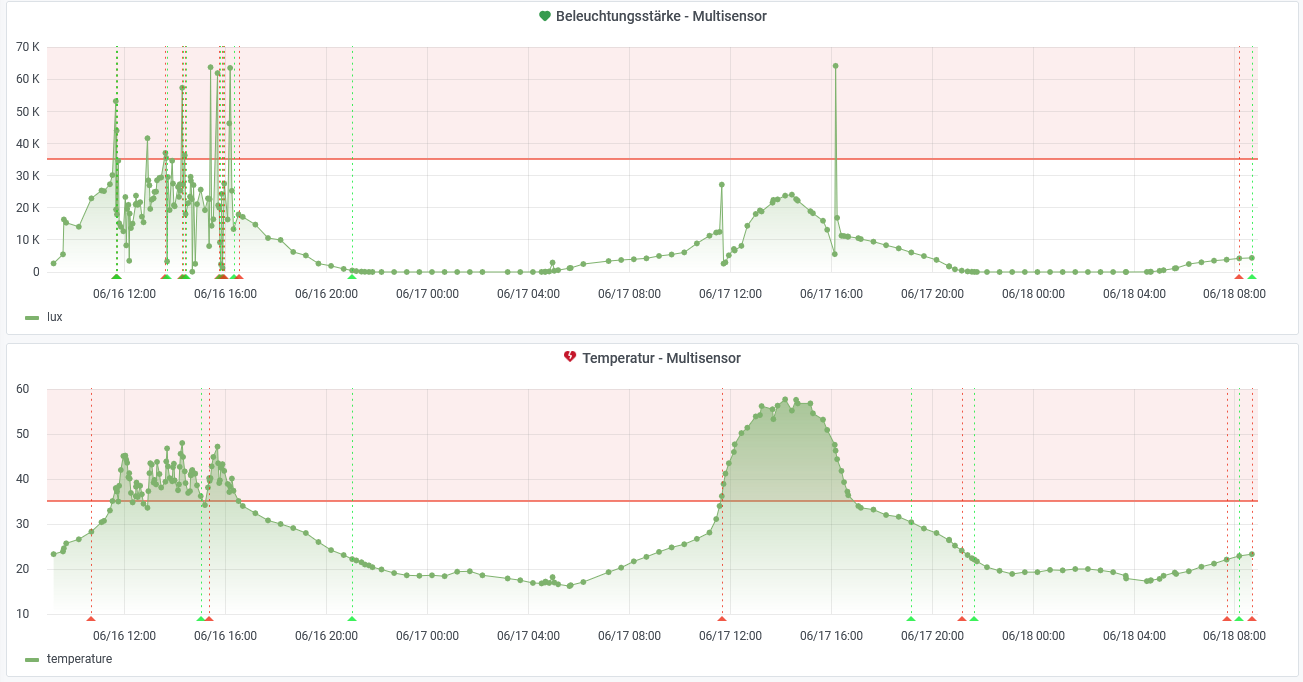Image resolution: width=1303 pixels, height=682 pixels.
Task: Click the 06/17 00:00 x-axis label in lux panel
Action: 428,294
